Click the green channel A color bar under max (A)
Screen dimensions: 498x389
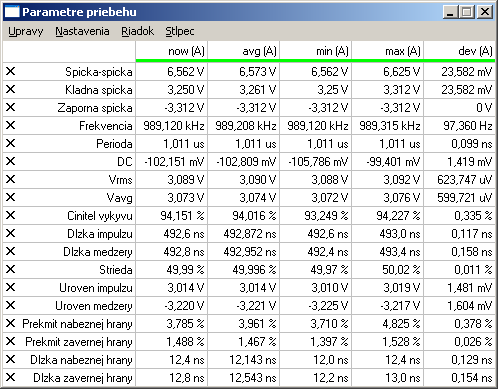click(x=388, y=60)
